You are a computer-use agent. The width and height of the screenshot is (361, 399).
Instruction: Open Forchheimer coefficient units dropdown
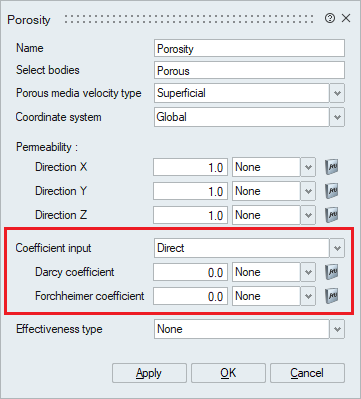(308, 296)
